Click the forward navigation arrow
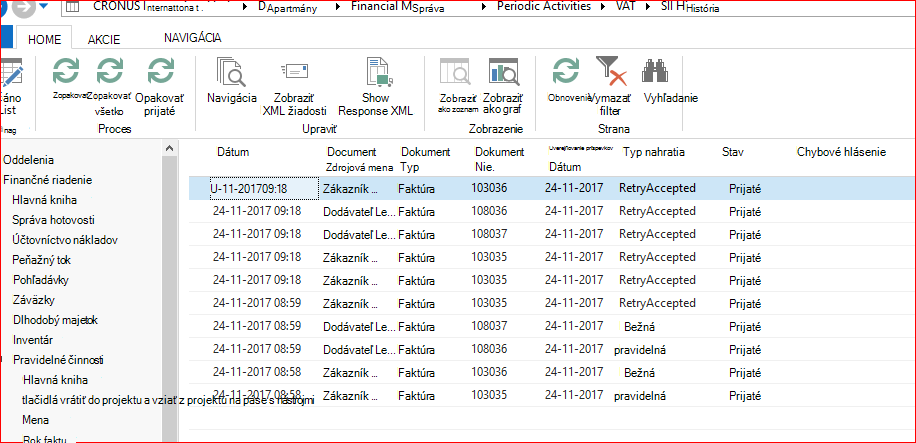916x443 pixels. click(22, 8)
